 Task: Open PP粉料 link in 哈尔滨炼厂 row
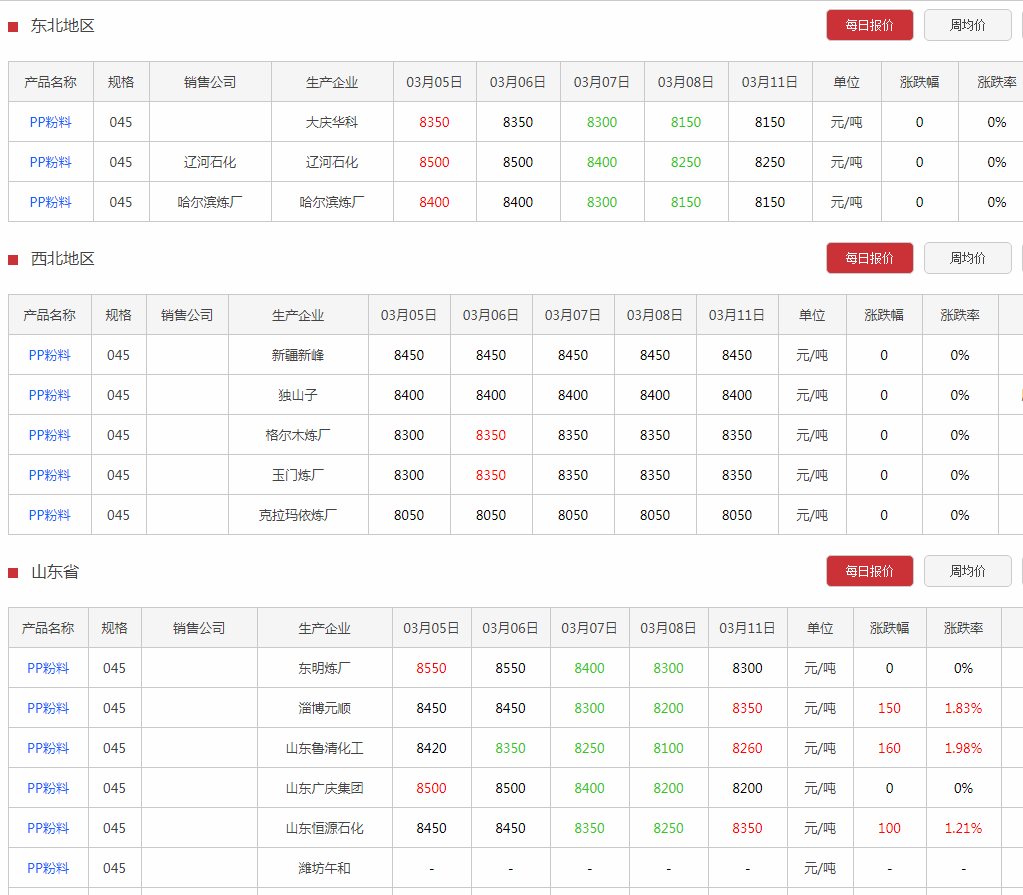[x=50, y=202]
